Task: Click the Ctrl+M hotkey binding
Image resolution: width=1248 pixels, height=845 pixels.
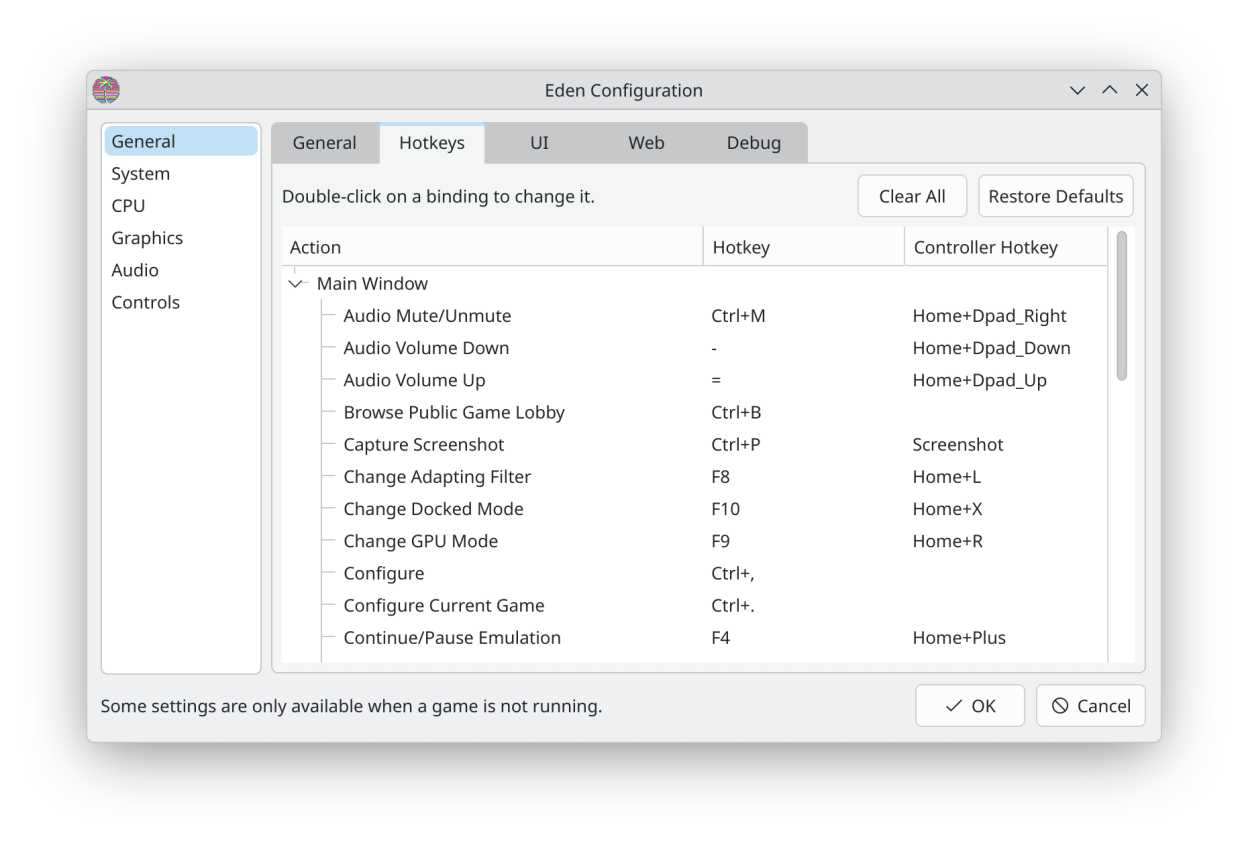Action: pyautogui.click(x=738, y=316)
